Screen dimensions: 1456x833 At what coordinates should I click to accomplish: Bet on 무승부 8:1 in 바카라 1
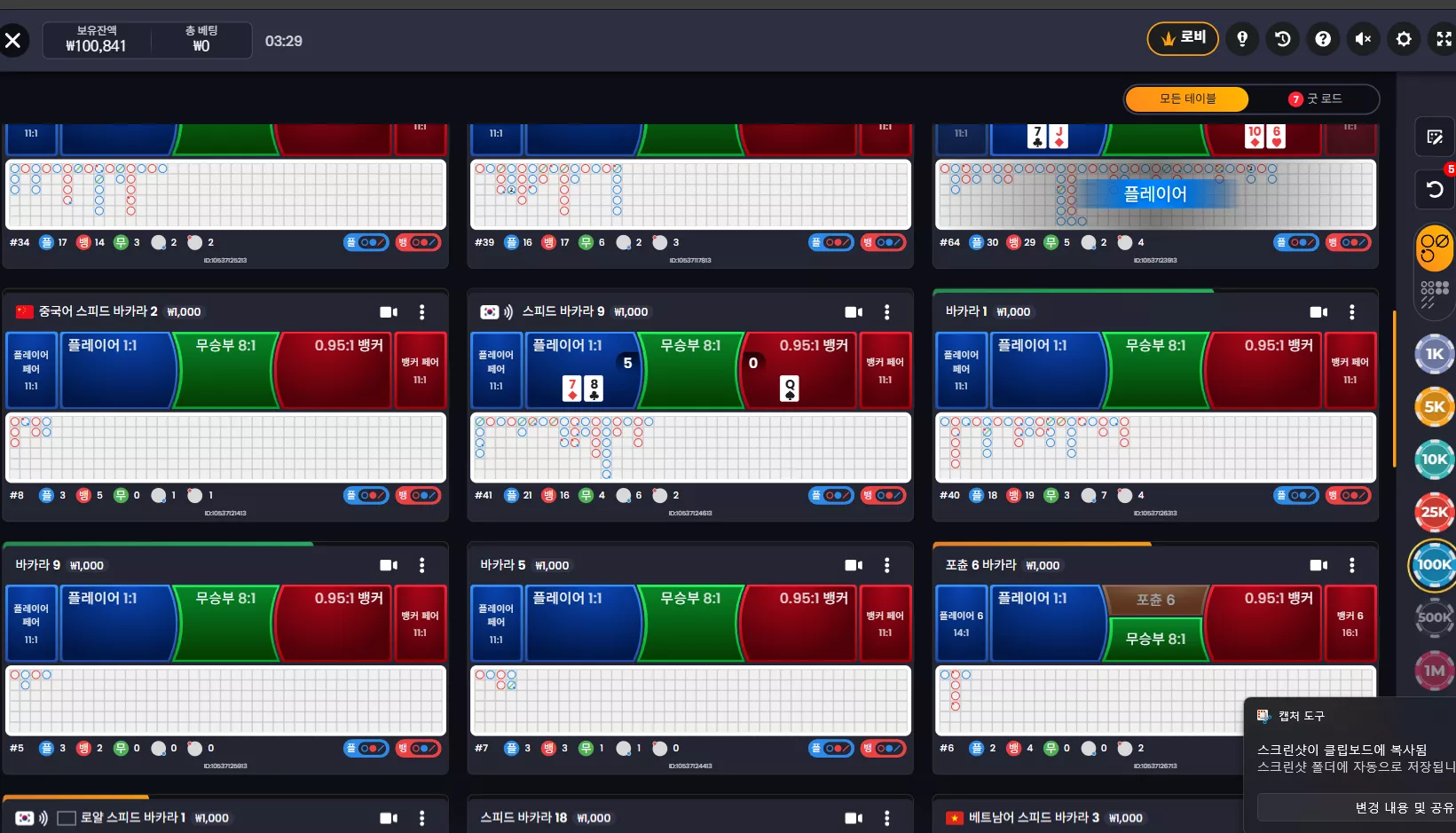click(1156, 370)
